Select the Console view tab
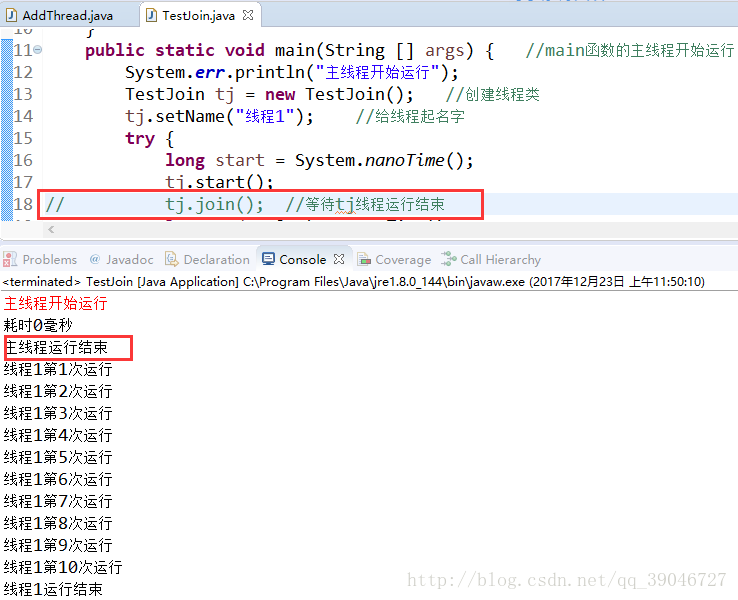The height and width of the screenshot is (600, 738). click(302, 259)
